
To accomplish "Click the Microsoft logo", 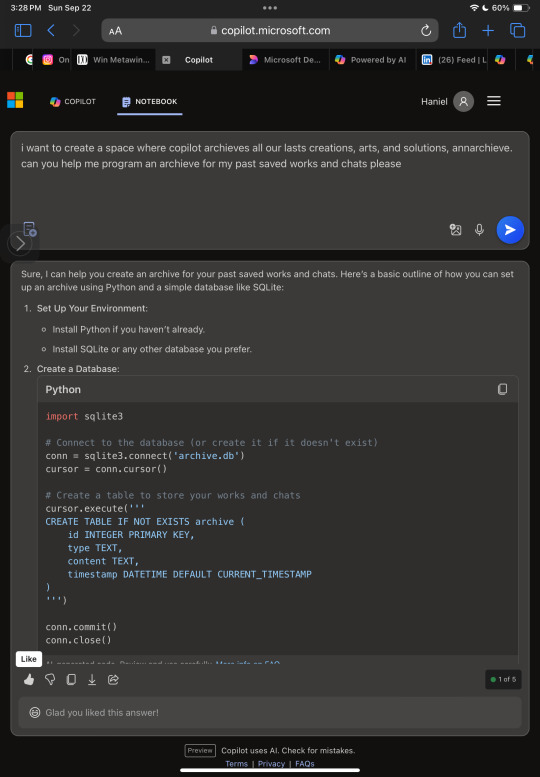I will click(15, 100).
